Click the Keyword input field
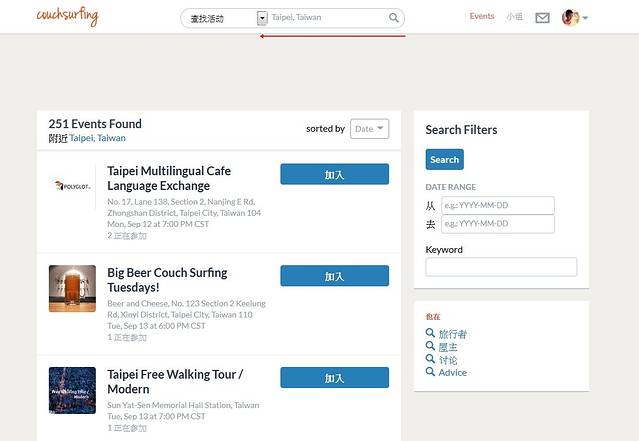 pyautogui.click(x=501, y=267)
